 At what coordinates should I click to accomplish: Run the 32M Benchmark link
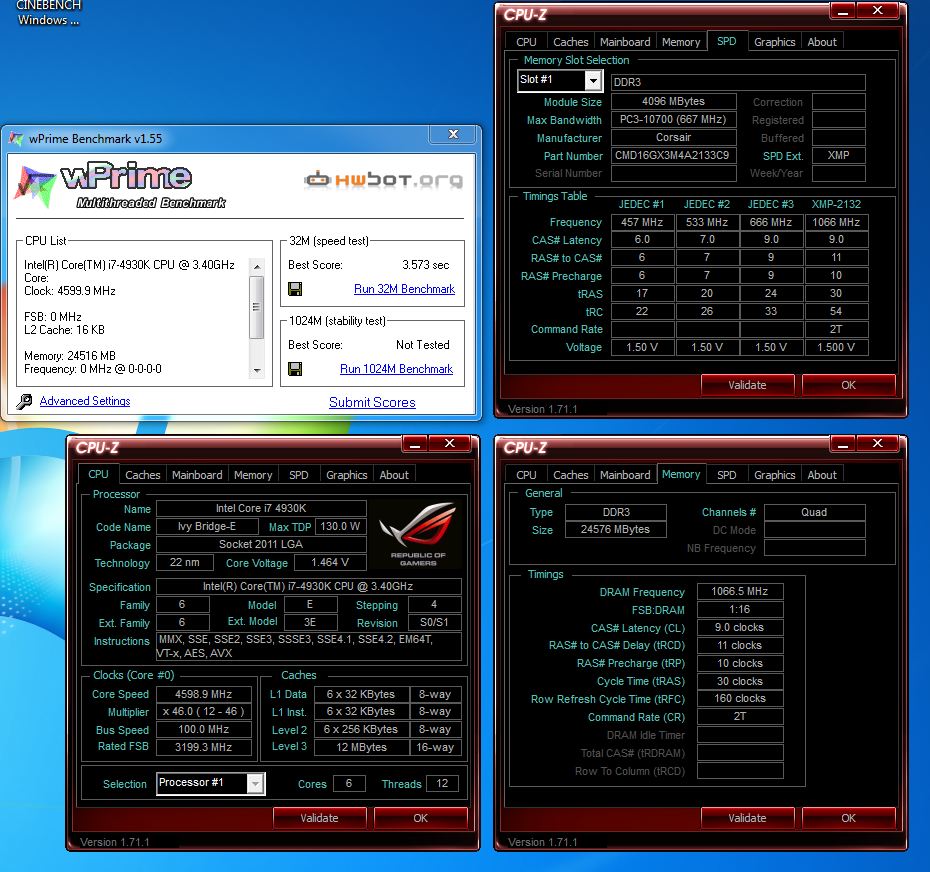(405, 289)
